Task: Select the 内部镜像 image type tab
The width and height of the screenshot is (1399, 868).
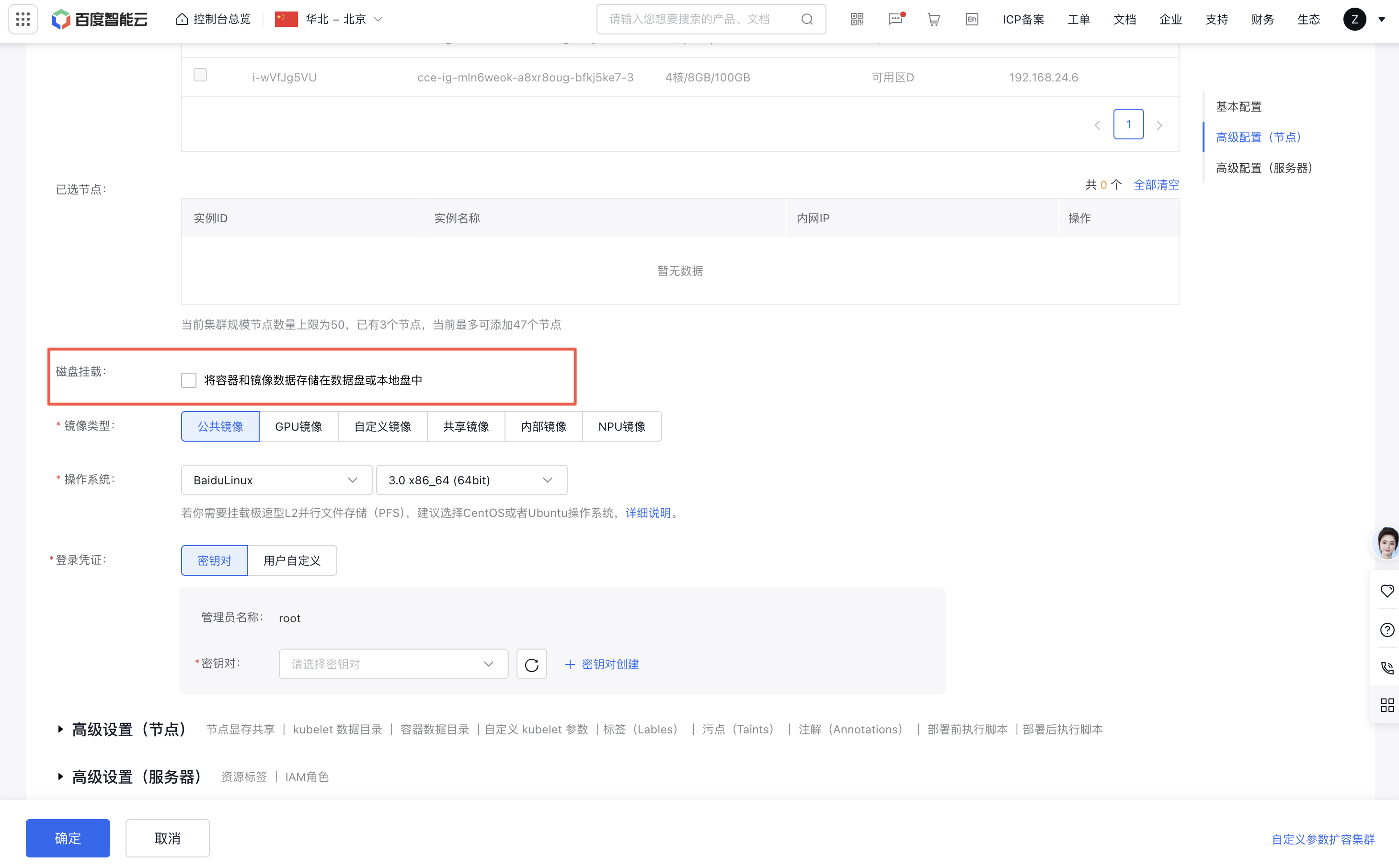Action: coord(544,426)
